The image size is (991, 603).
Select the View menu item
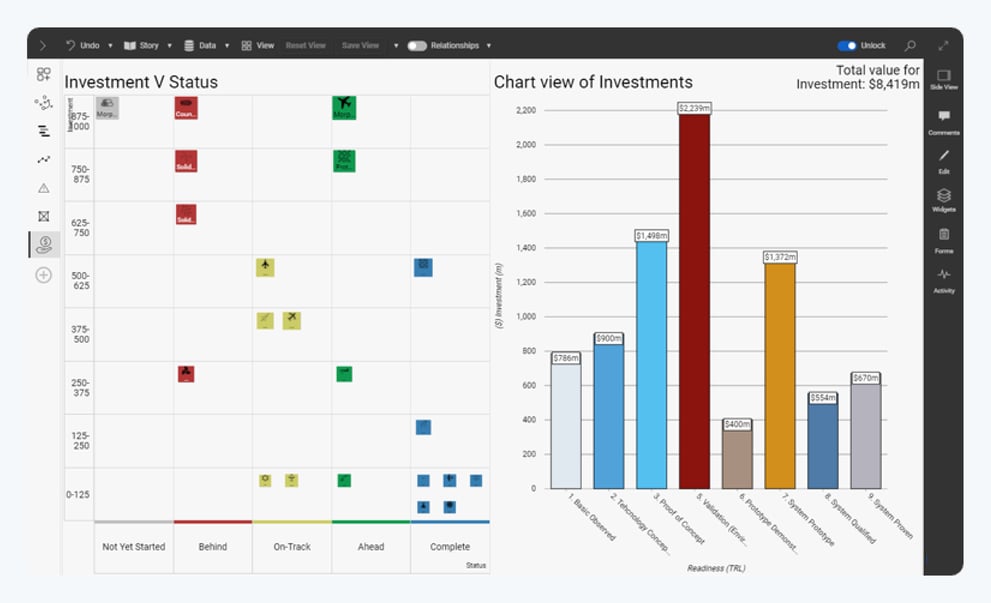(262, 45)
